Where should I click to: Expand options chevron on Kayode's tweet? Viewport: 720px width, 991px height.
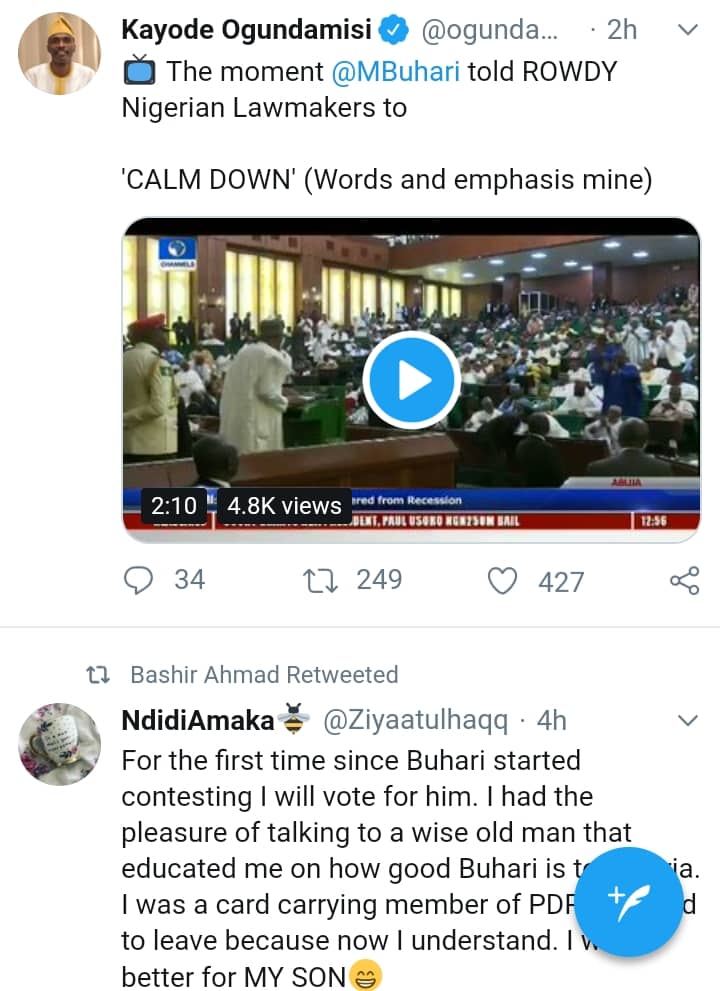tap(687, 31)
